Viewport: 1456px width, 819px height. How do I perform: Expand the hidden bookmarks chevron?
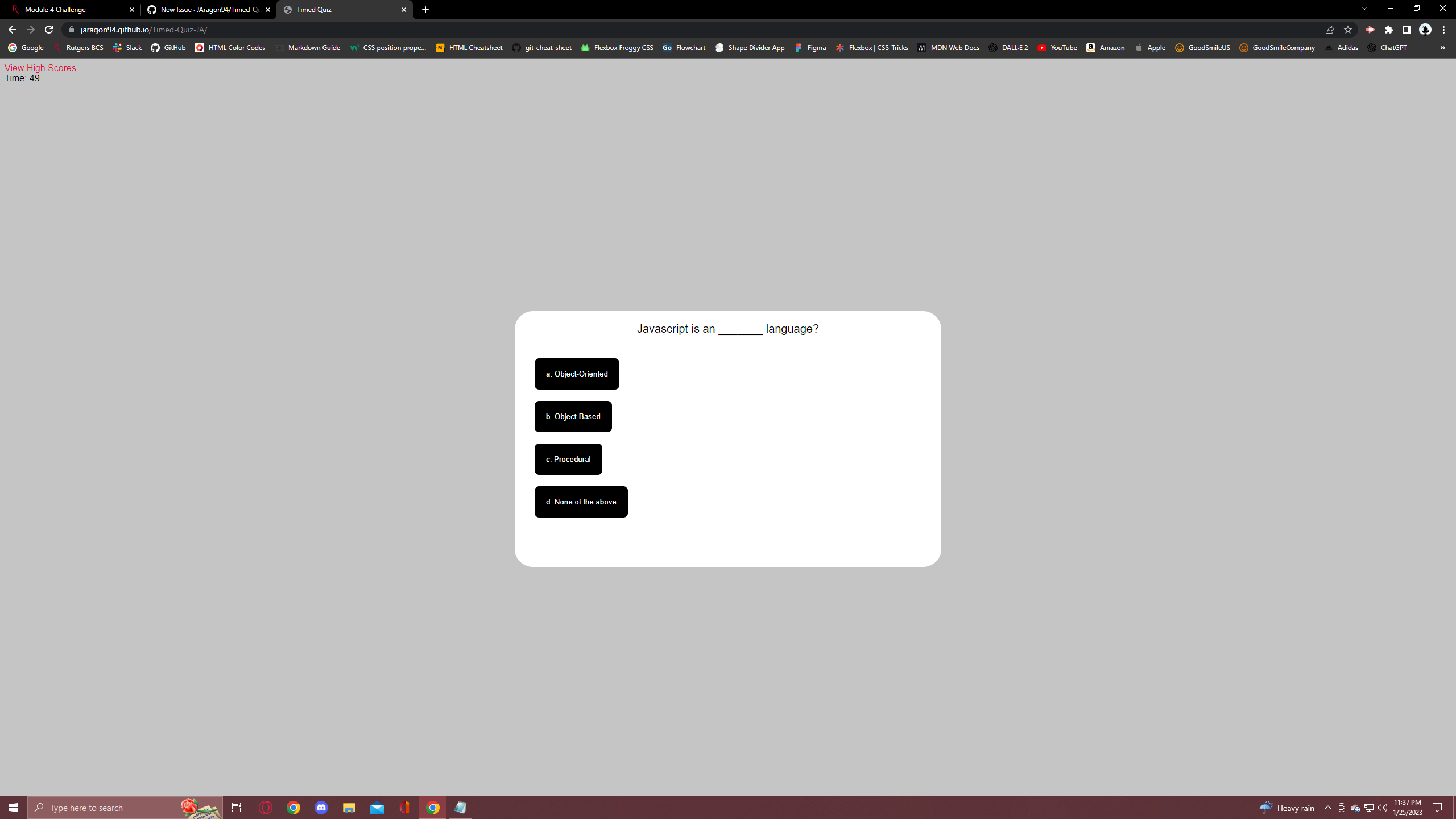tap(1442, 48)
